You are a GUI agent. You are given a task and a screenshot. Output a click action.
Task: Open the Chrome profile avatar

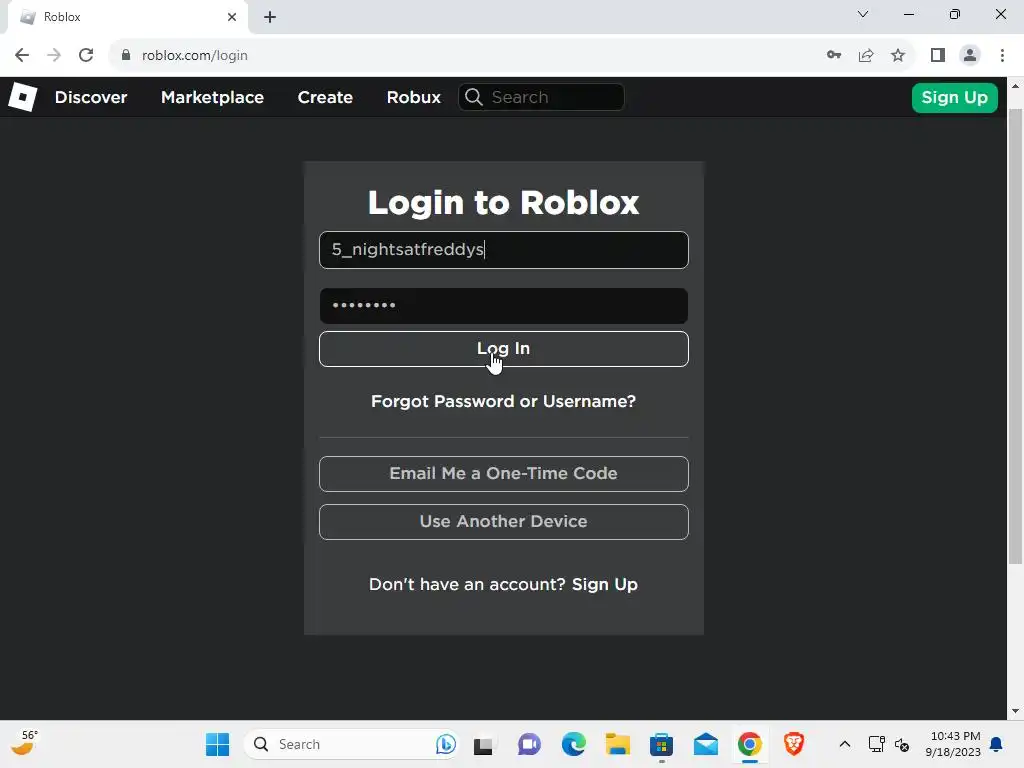pos(970,56)
